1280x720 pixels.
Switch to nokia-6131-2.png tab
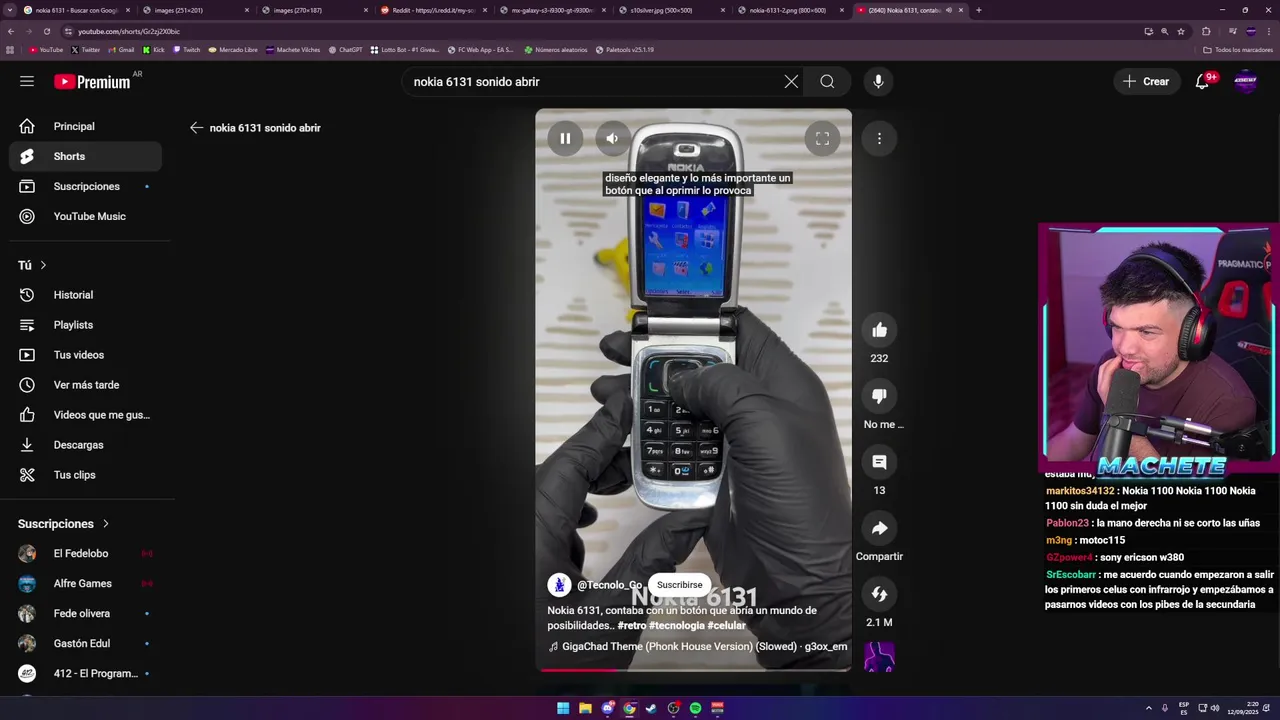(791, 10)
